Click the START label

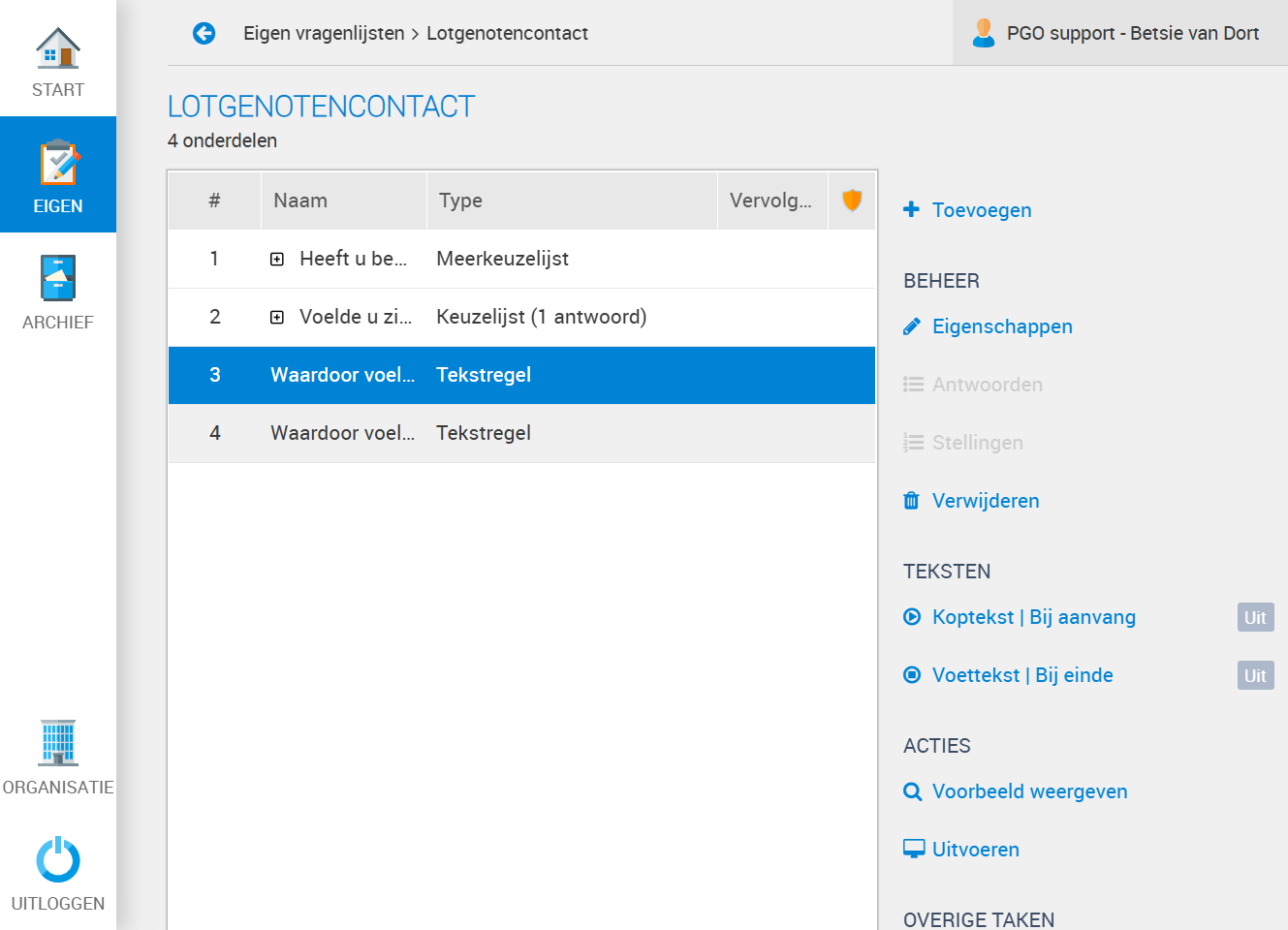pos(58,90)
